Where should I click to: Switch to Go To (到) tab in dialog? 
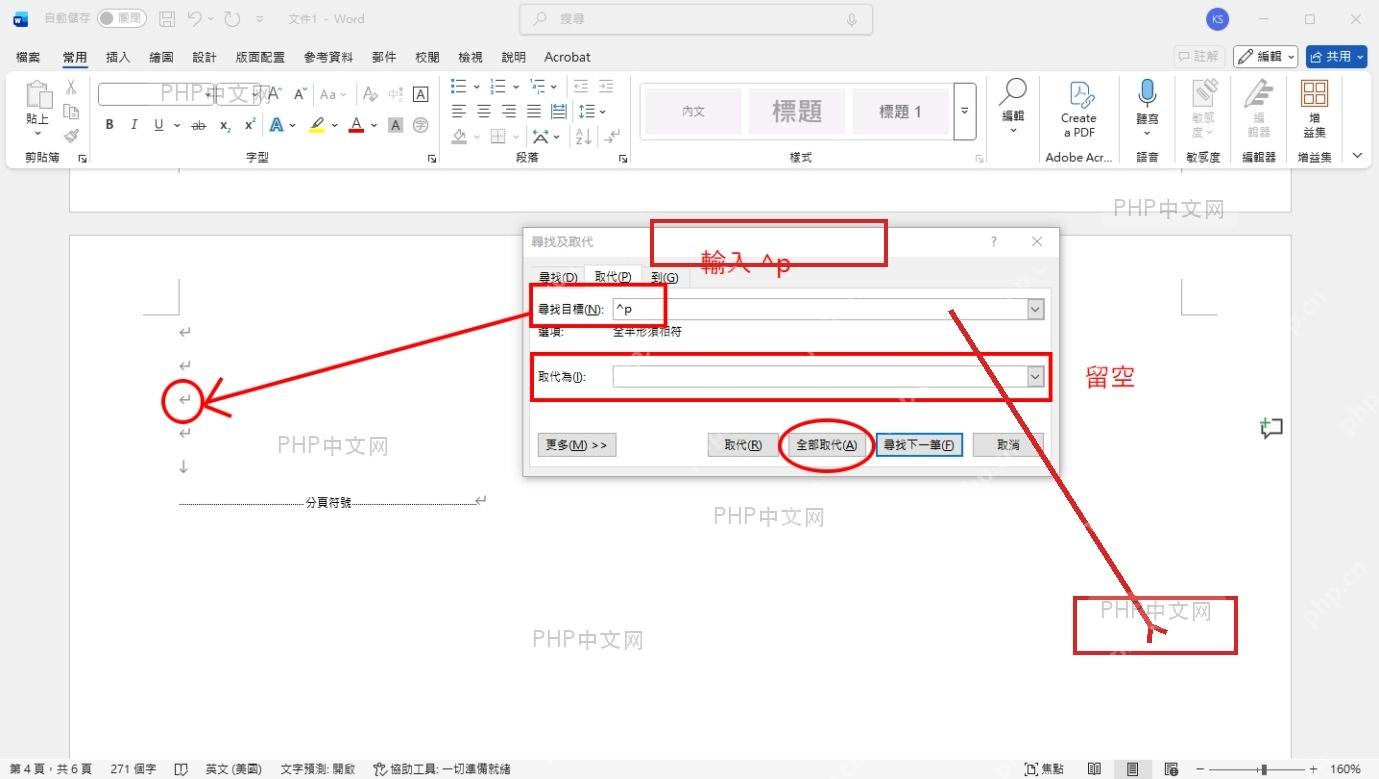(664, 277)
